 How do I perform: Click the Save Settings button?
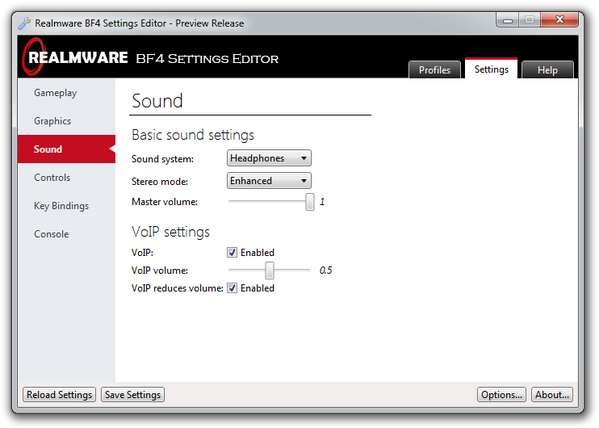point(133,395)
